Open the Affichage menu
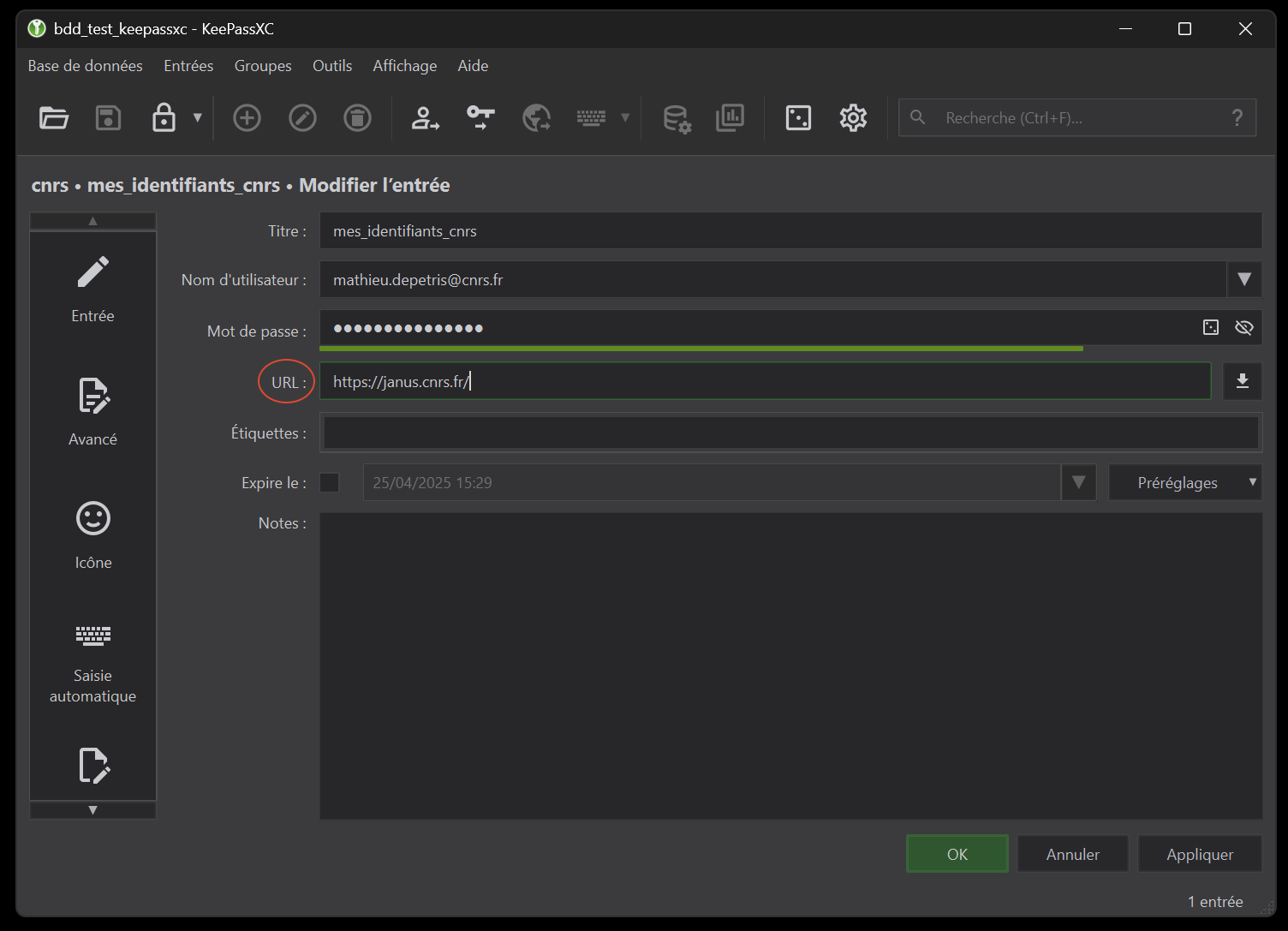The height and width of the screenshot is (931, 1288). click(404, 66)
